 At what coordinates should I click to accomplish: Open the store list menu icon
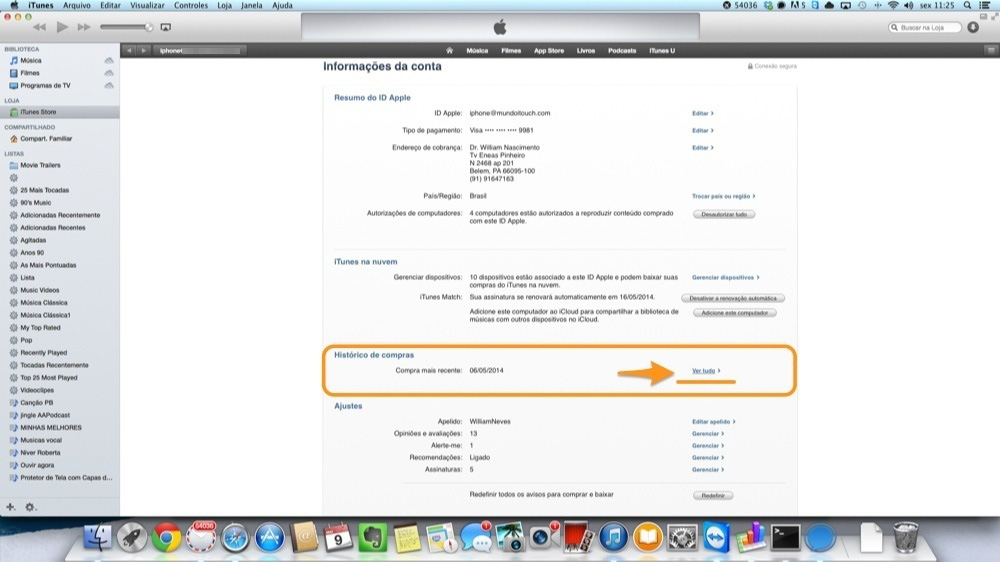coord(990,50)
